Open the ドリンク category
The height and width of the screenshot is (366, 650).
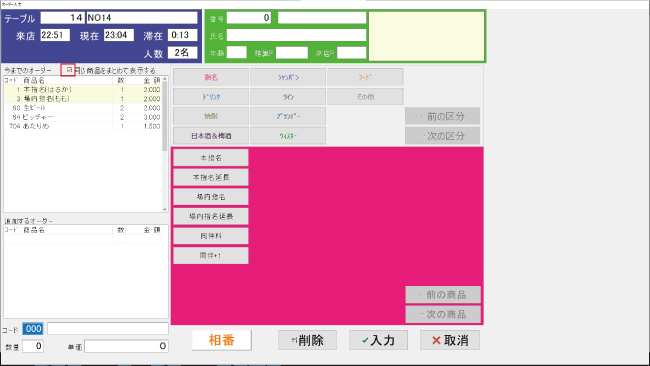[x=211, y=97]
